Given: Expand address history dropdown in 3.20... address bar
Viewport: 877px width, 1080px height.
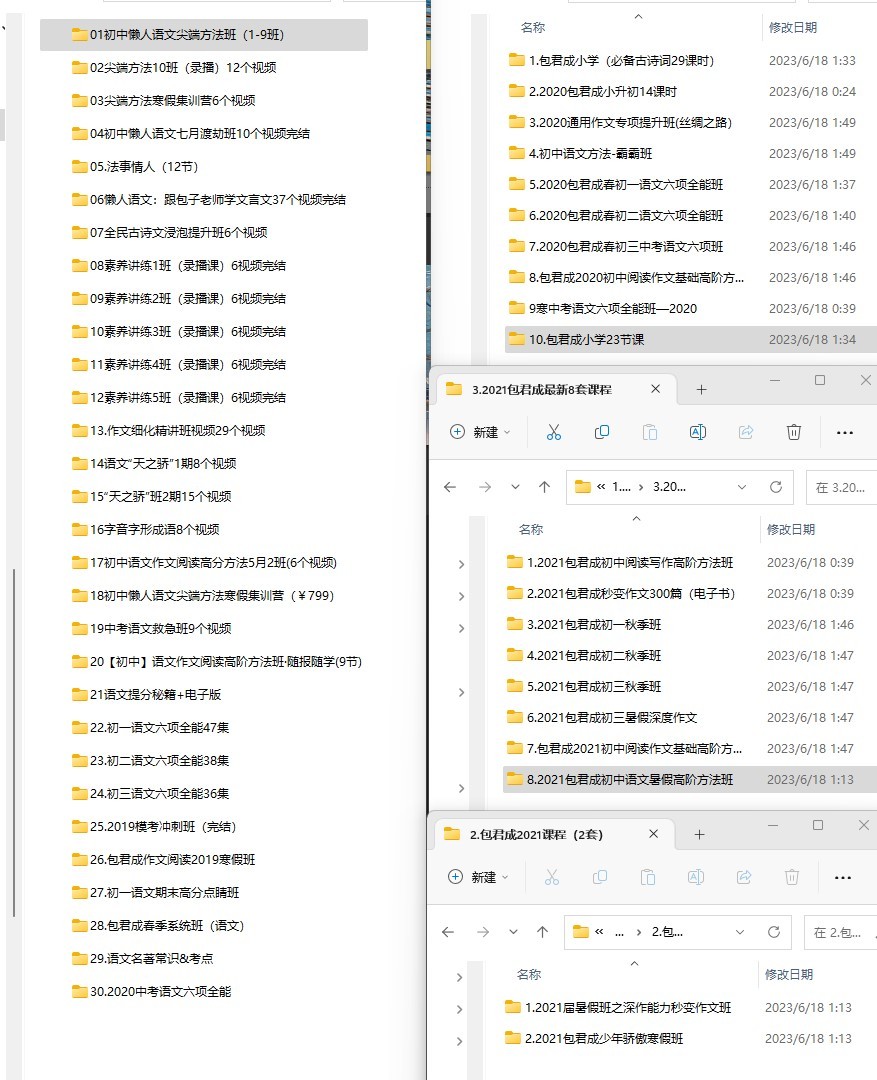Looking at the screenshot, I should point(742,487).
